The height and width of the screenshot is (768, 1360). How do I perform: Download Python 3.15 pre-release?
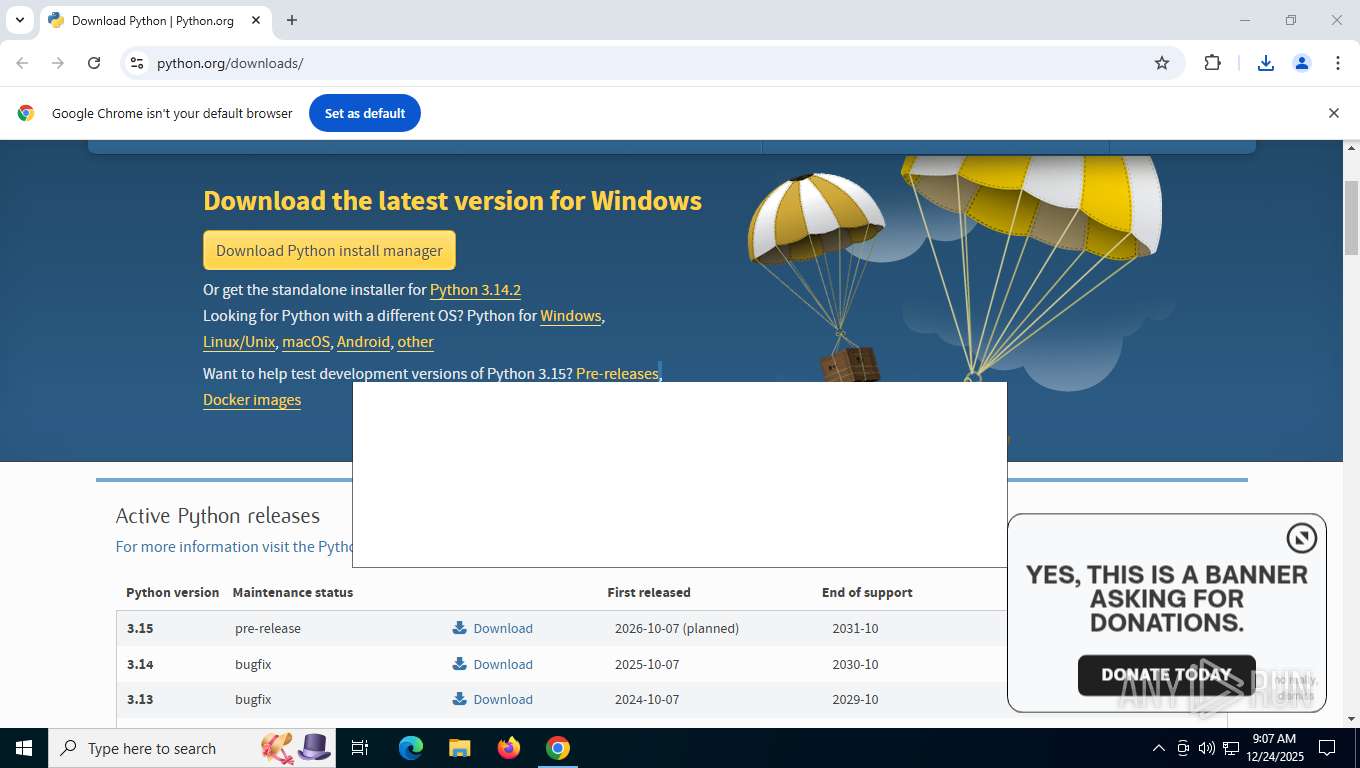503,628
